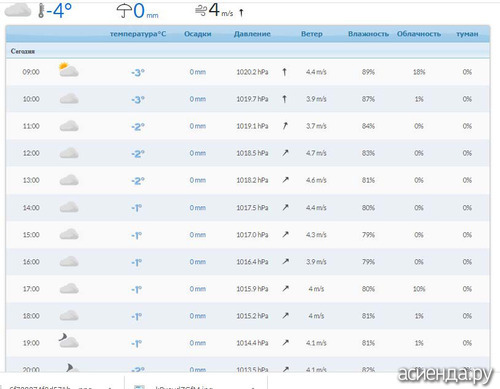Click the wind arrow in the 15:00 row
Image resolution: width=500 pixels, height=389 pixels.
click(x=285, y=234)
